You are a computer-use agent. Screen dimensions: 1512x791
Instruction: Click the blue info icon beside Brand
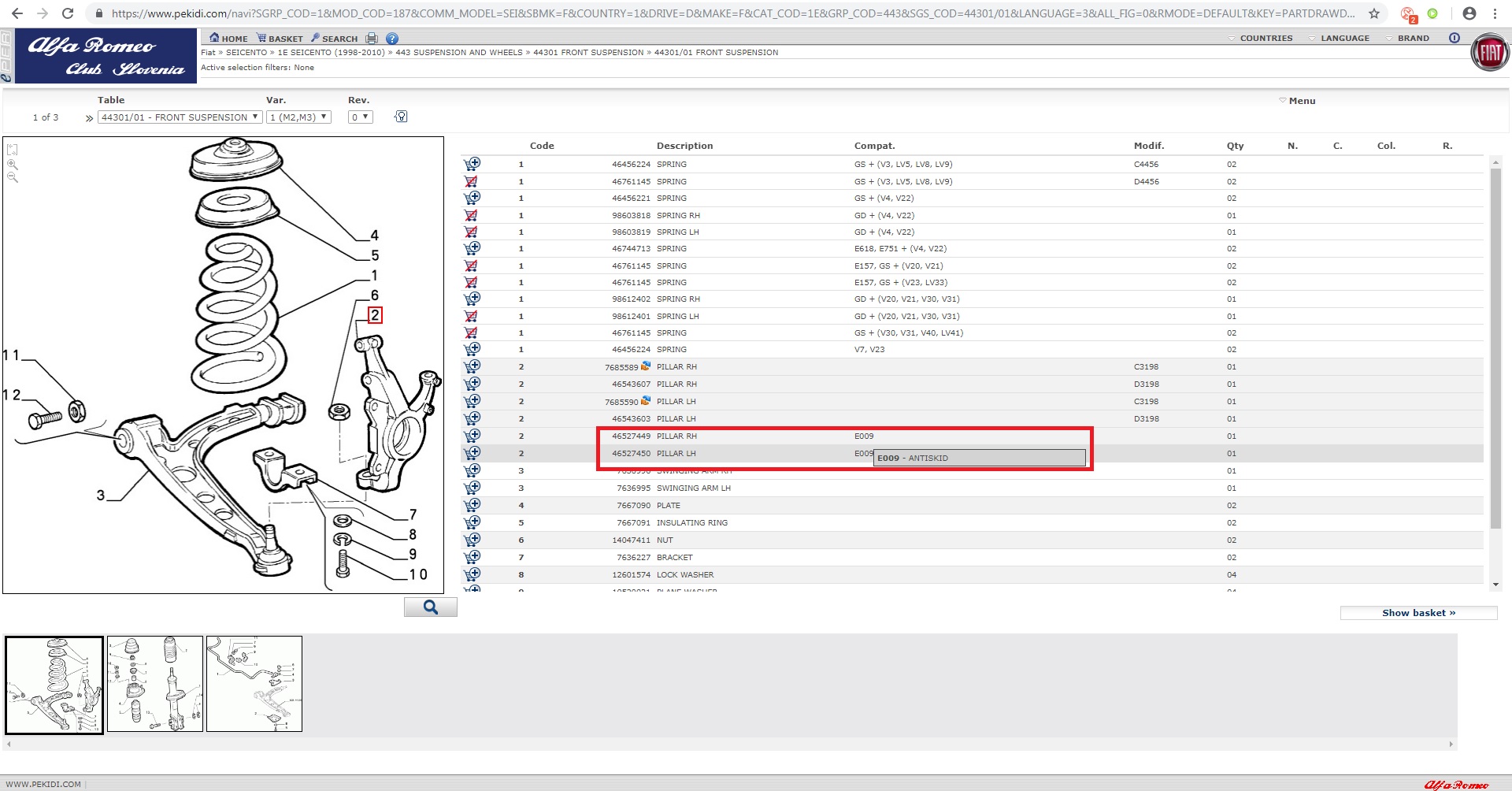coord(1454,38)
